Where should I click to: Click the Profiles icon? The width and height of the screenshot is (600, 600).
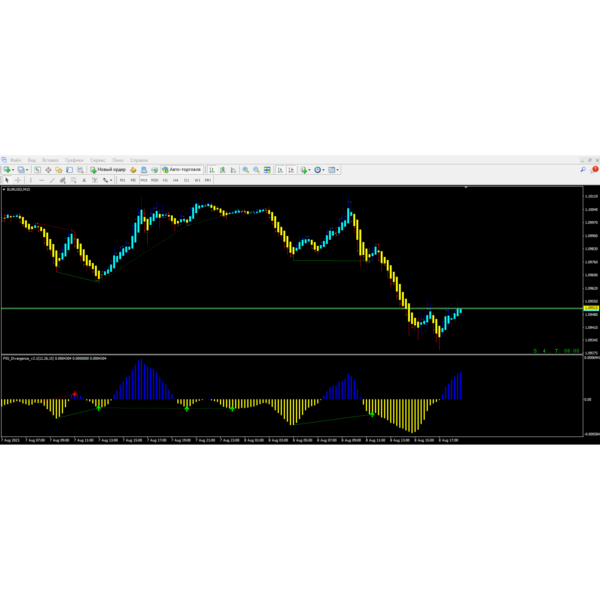click(21, 170)
